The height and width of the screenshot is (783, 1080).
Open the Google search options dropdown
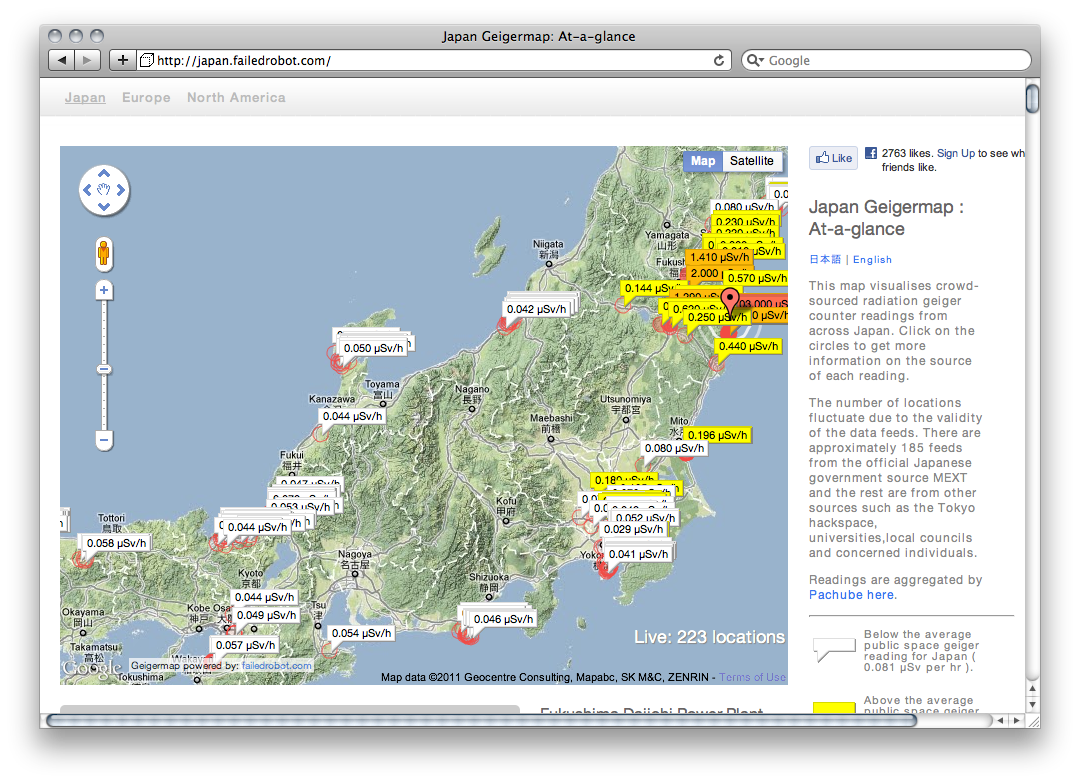(756, 60)
